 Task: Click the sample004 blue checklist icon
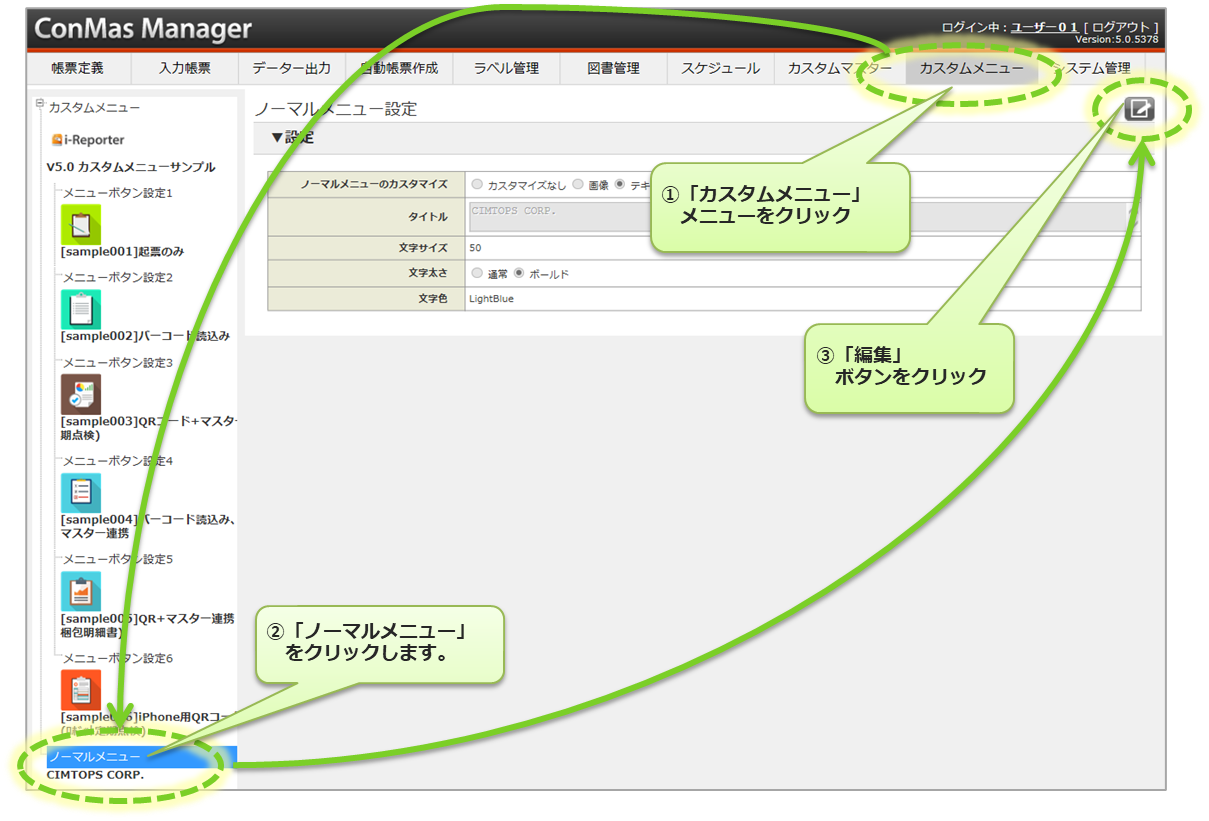81,493
